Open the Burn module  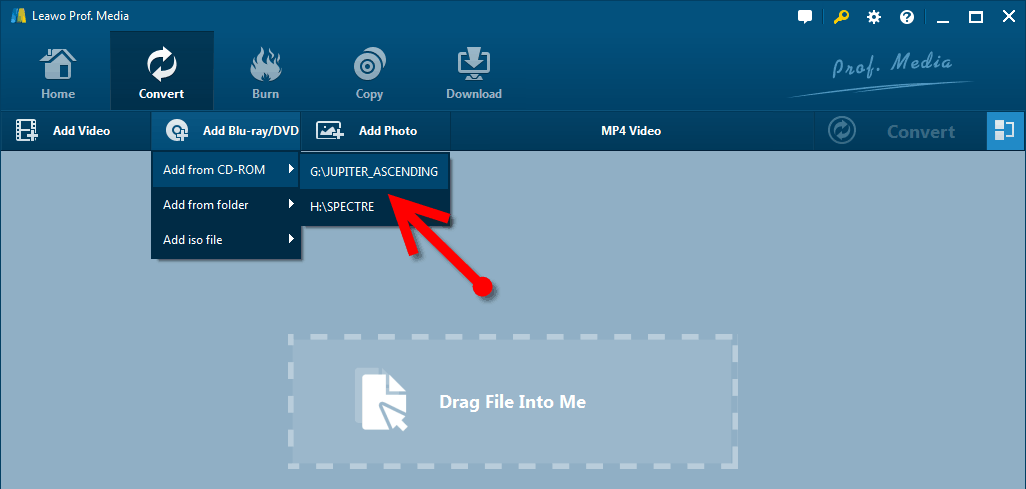click(x=265, y=71)
